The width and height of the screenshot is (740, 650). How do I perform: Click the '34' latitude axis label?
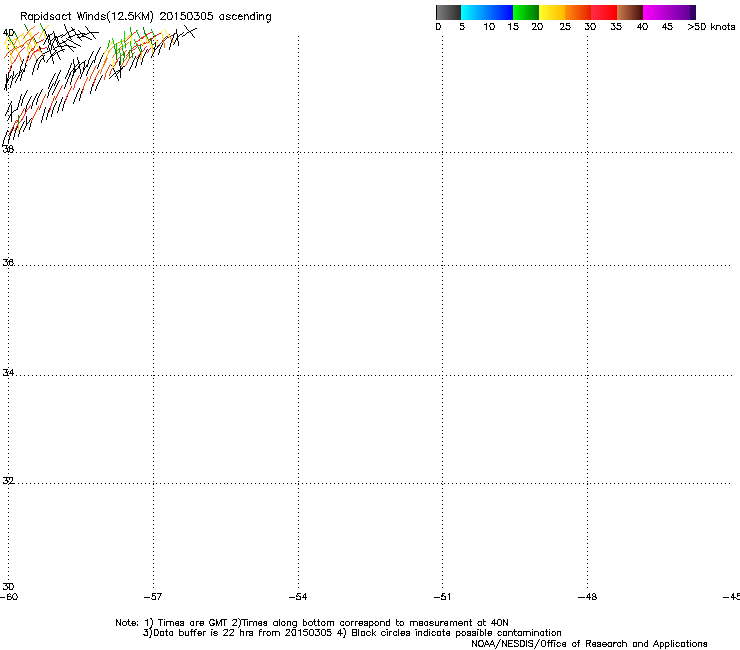pyautogui.click(x=8, y=372)
